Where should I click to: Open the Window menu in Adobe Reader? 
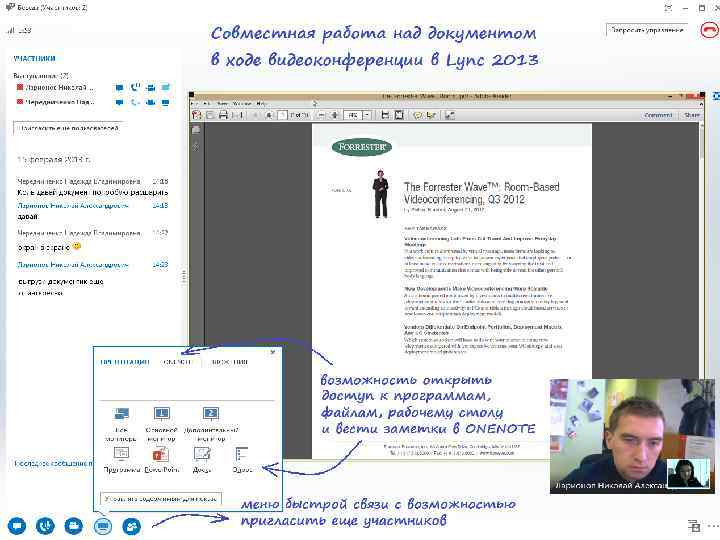pos(242,104)
